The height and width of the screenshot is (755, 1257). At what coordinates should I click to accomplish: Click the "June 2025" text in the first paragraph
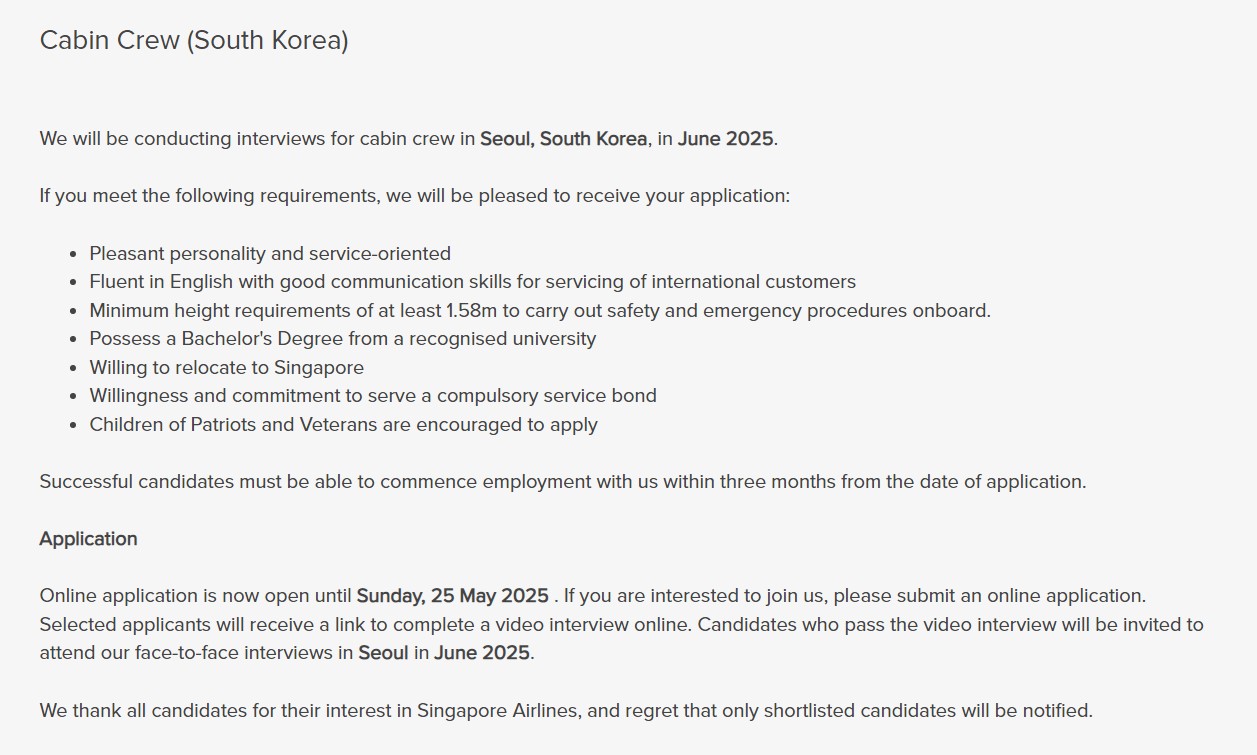725,139
